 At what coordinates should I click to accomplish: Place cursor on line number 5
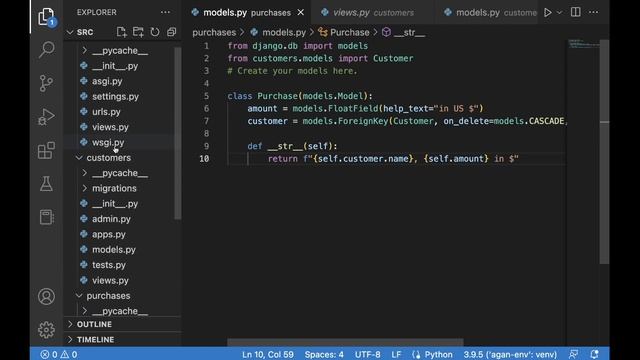click(206, 96)
